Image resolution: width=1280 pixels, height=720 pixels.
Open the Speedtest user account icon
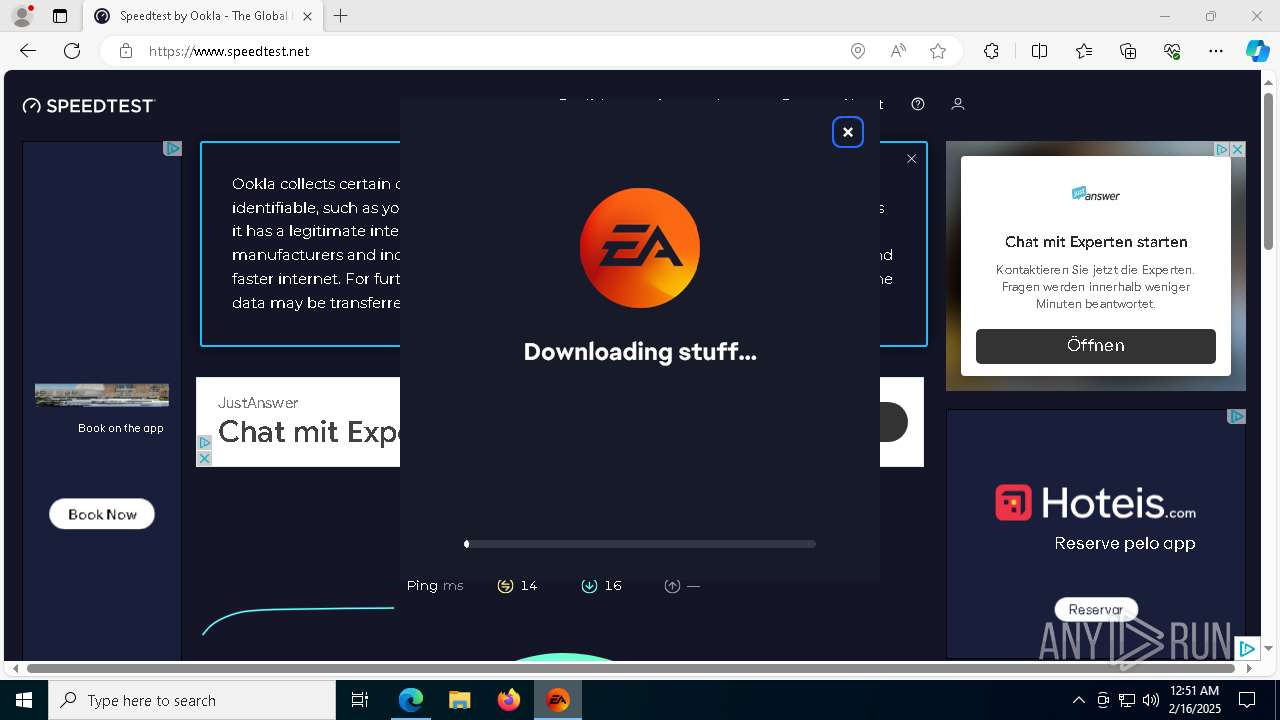(x=958, y=104)
